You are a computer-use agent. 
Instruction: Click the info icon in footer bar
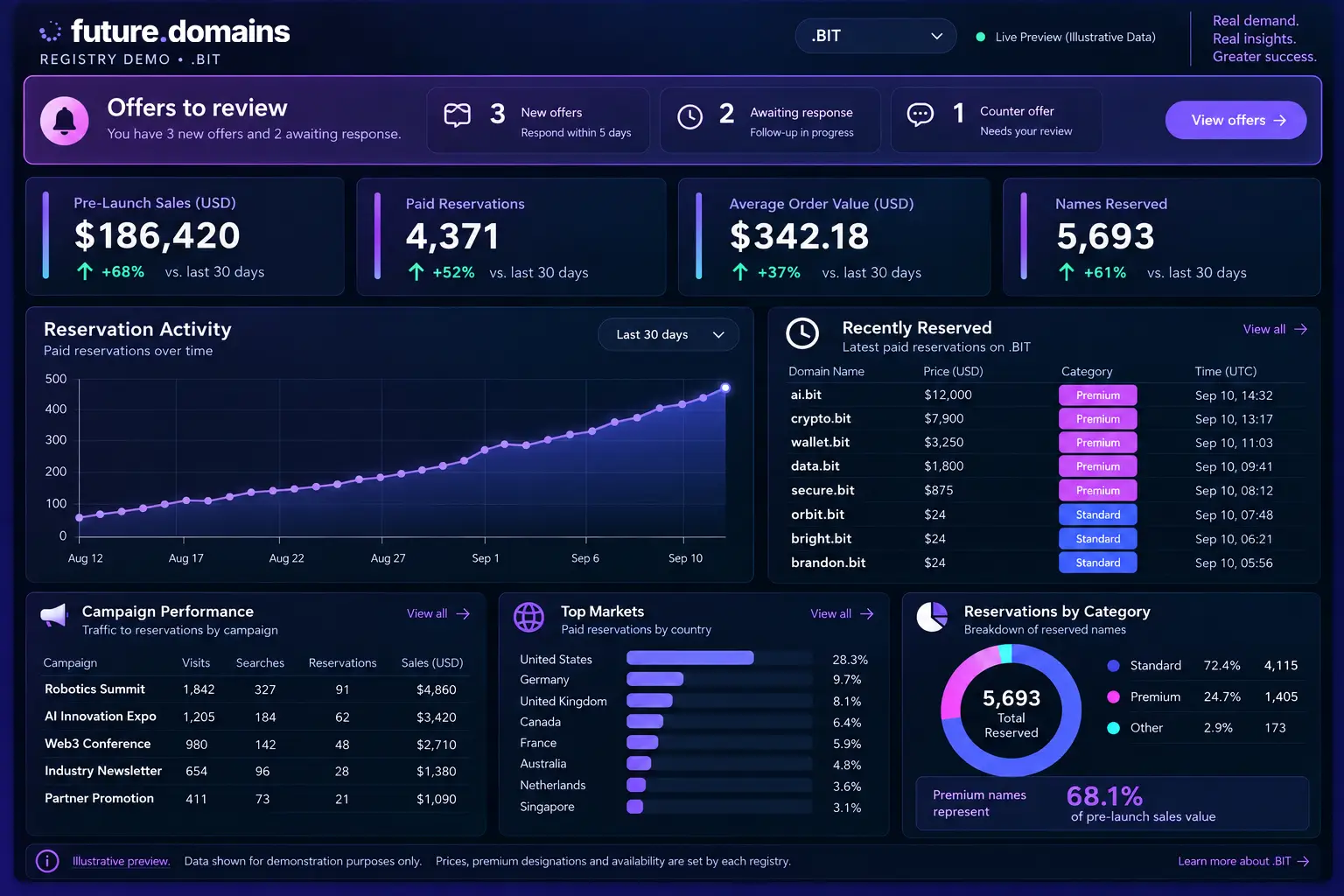click(47, 861)
